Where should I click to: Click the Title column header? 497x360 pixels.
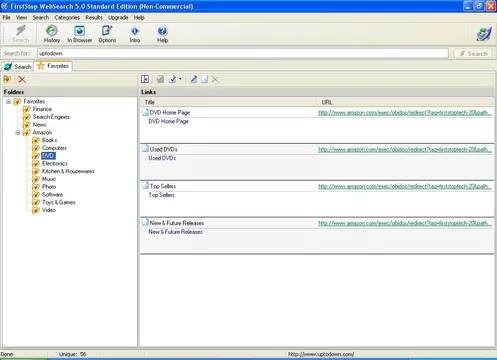click(x=228, y=102)
